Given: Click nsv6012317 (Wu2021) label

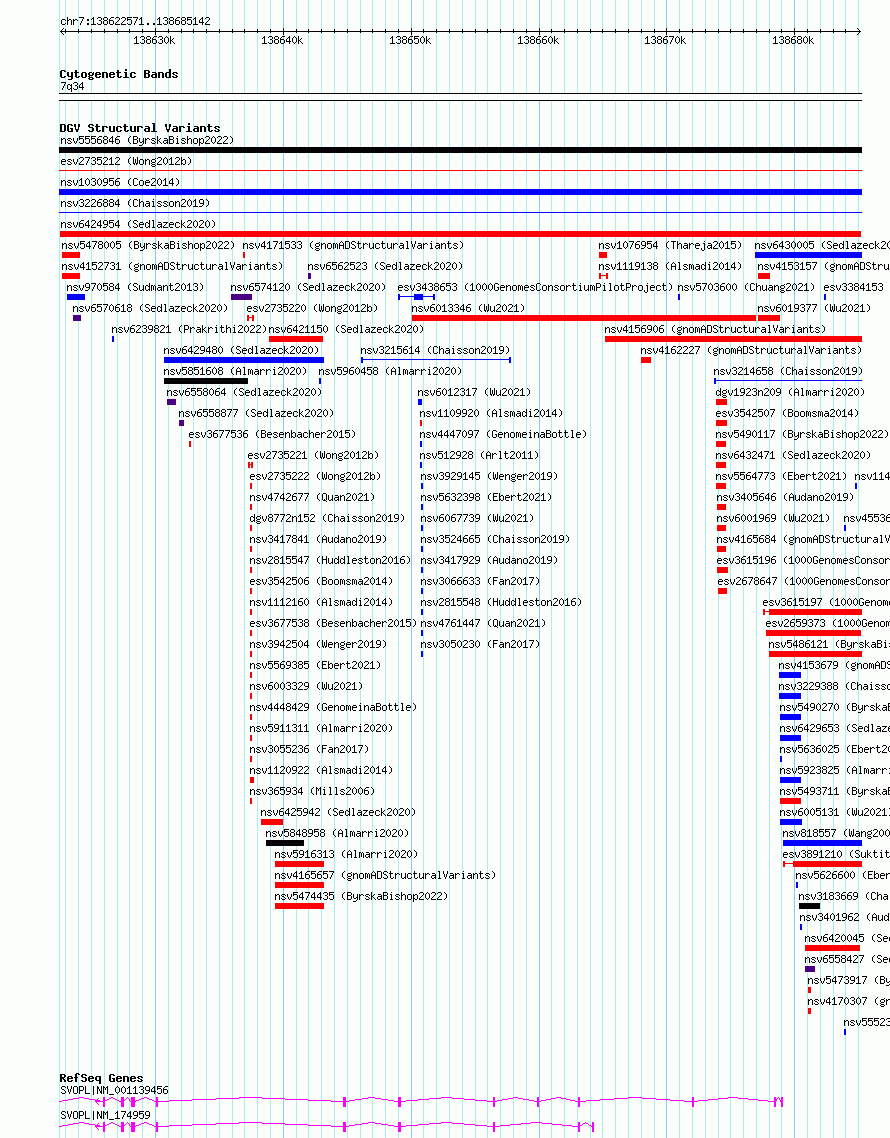Looking at the screenshot, I should tap(474, 393).
